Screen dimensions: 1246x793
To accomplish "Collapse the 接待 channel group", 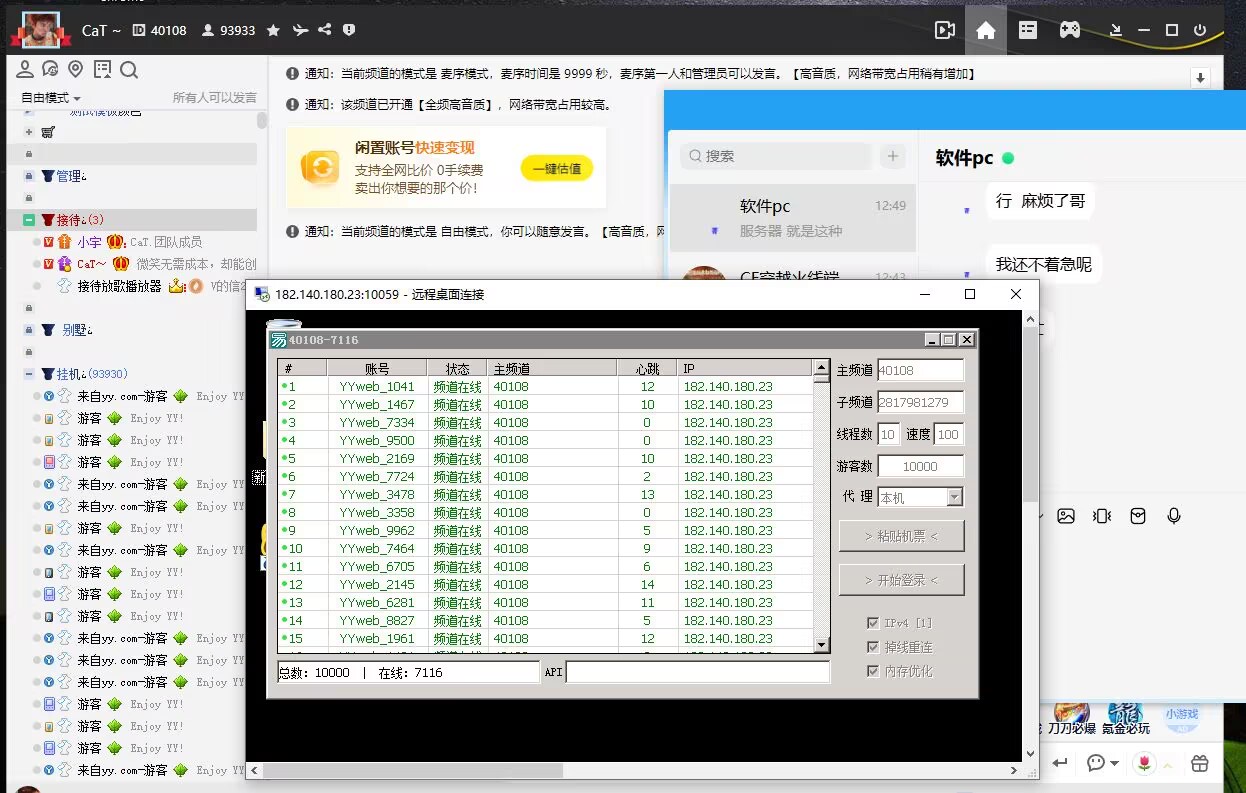I will pyautogui.click(x=29, y=220).
